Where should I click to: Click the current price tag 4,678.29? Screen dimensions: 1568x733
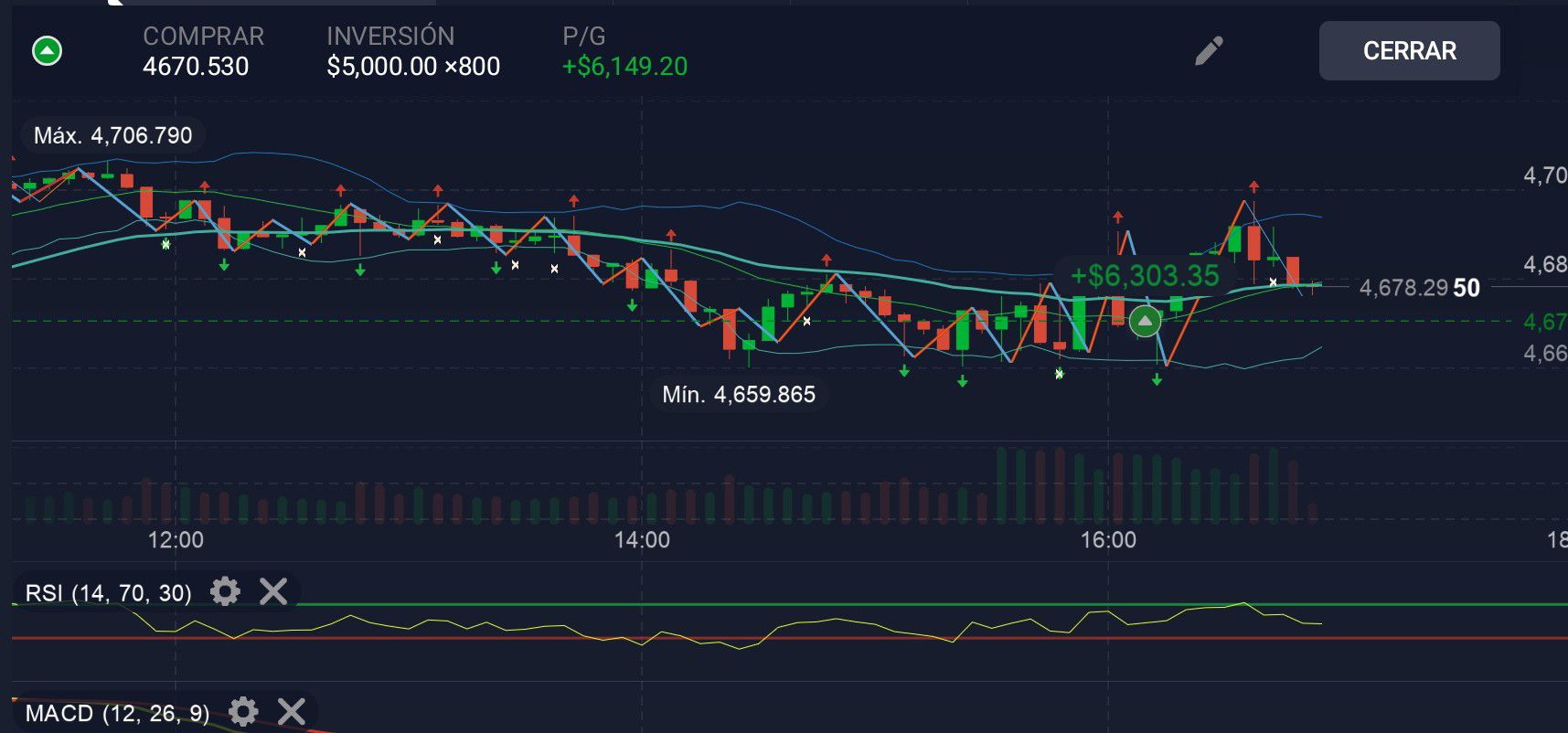(1418, 288)
